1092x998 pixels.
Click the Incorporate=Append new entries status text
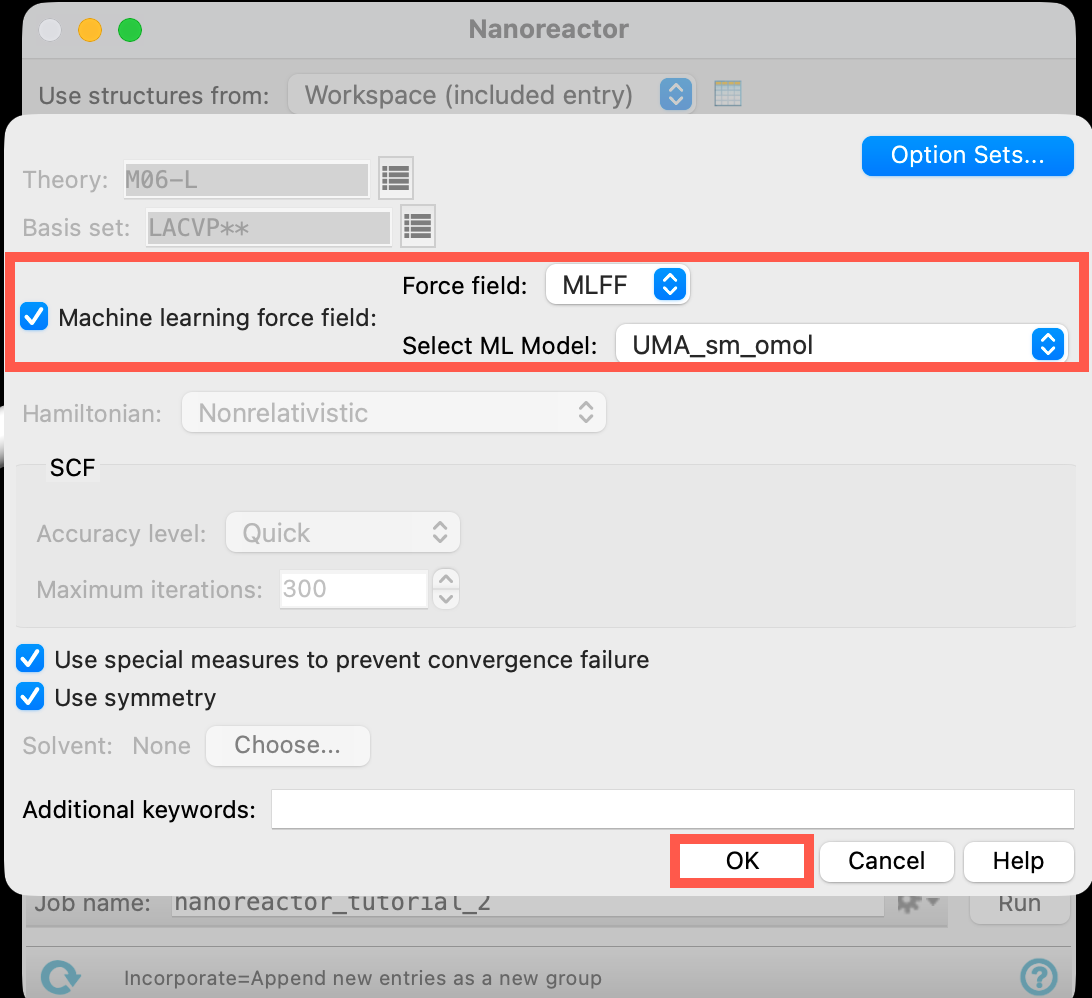(363, 978)
